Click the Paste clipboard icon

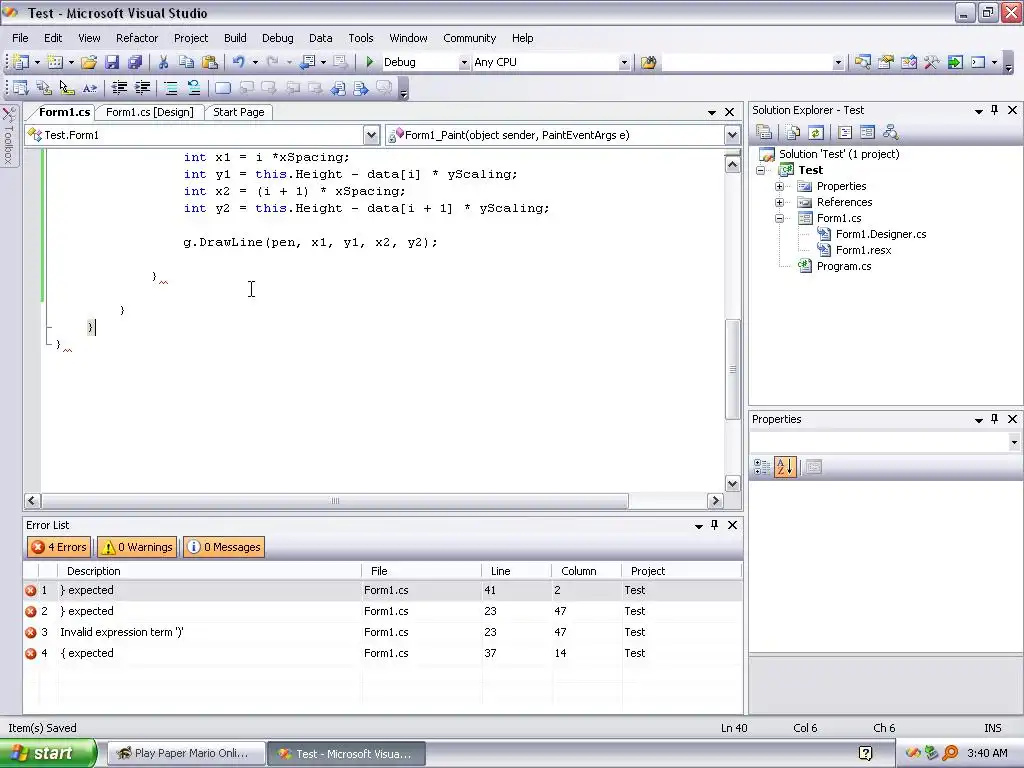click(x=210, y=62)
